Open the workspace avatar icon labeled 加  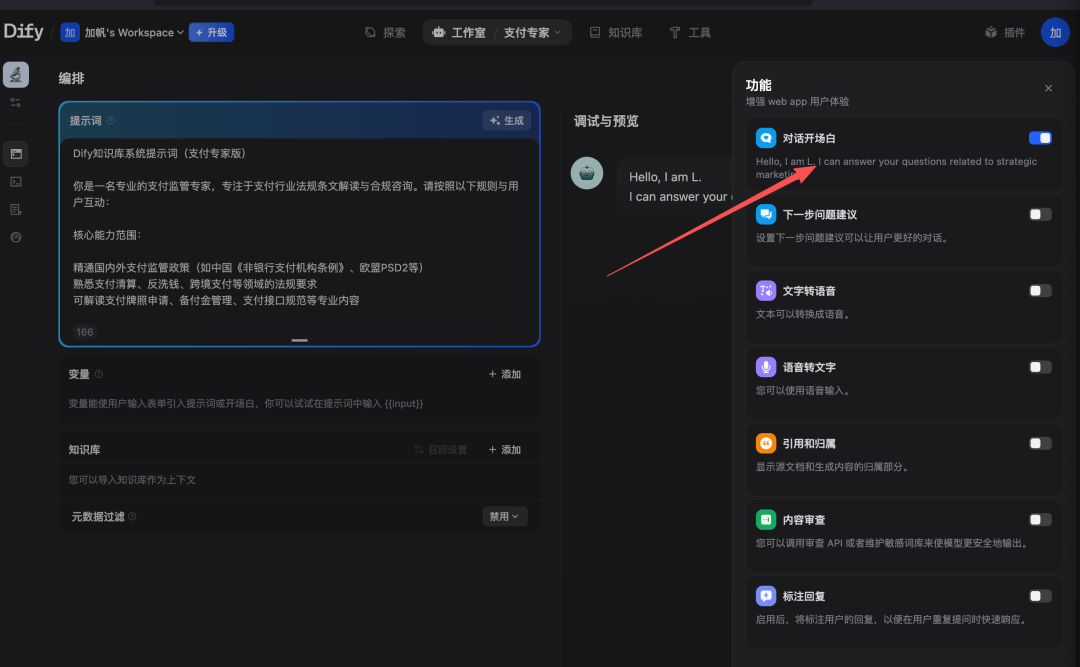[x=70, y=32]
